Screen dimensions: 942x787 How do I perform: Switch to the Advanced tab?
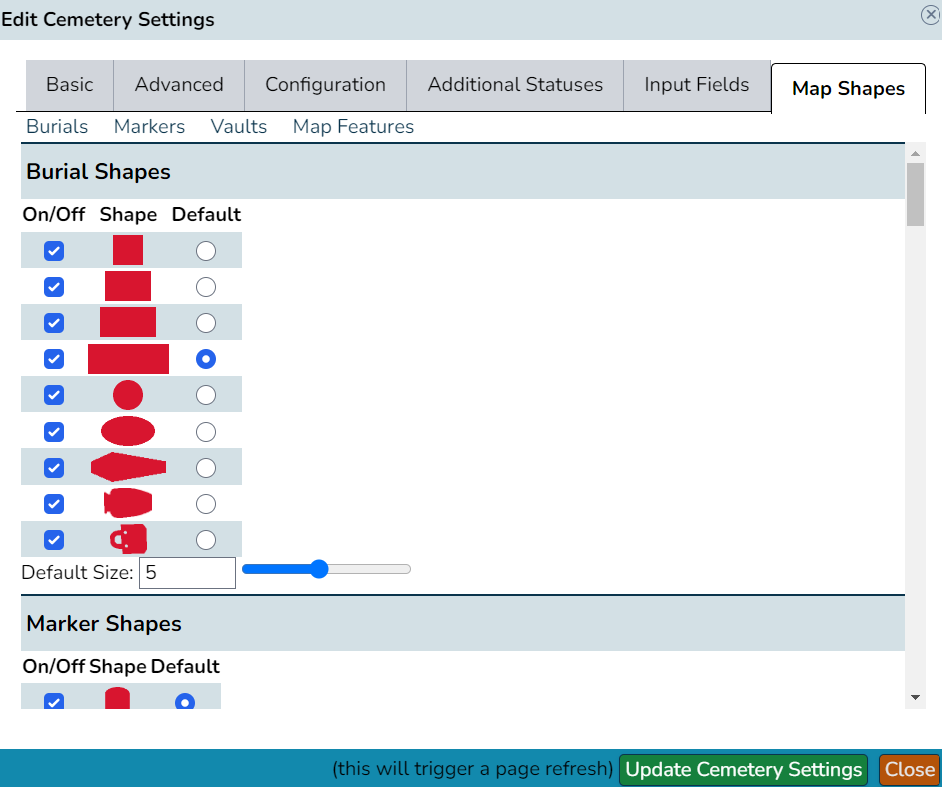tap(178, 85)
